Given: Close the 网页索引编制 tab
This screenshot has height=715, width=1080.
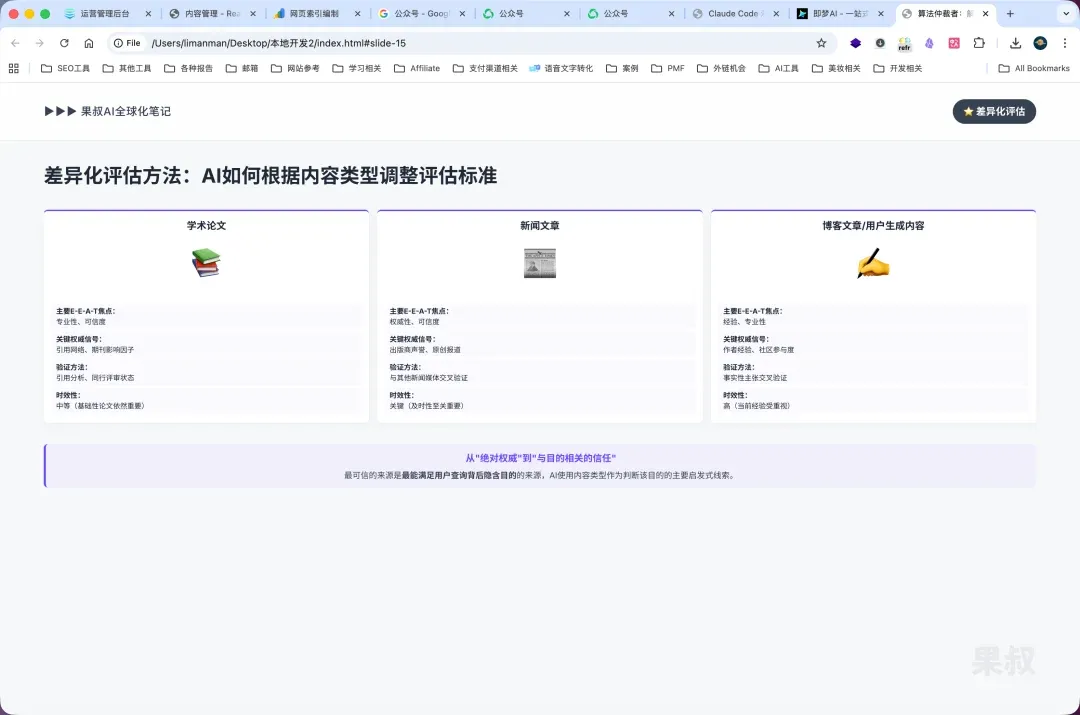Looking at the screenshot, I should point(358,14).
